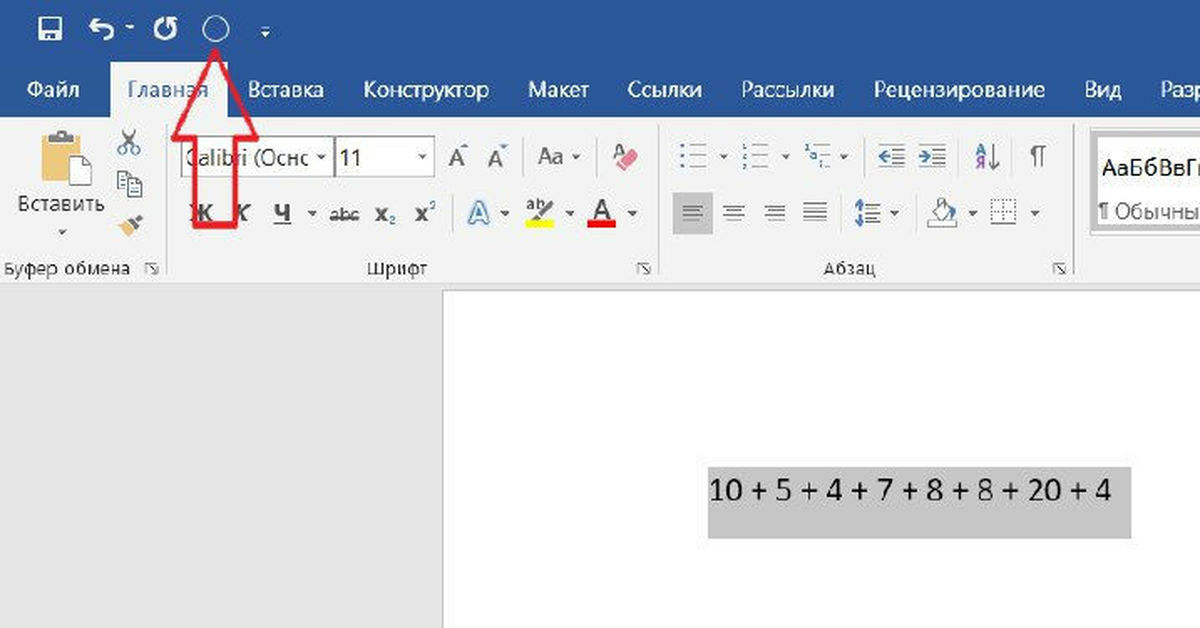Expand the Вставить paste options arrow
Screen dimensions: 1200x628
pyautogui.click(x=61, y=232)
